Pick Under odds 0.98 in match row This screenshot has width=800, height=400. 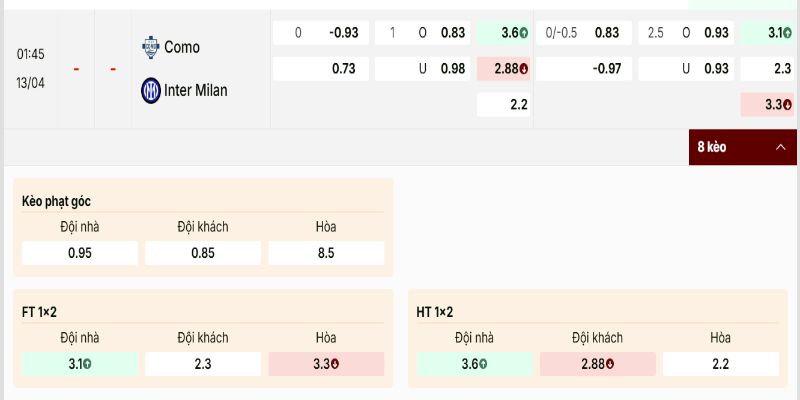[x=453, y=69]
